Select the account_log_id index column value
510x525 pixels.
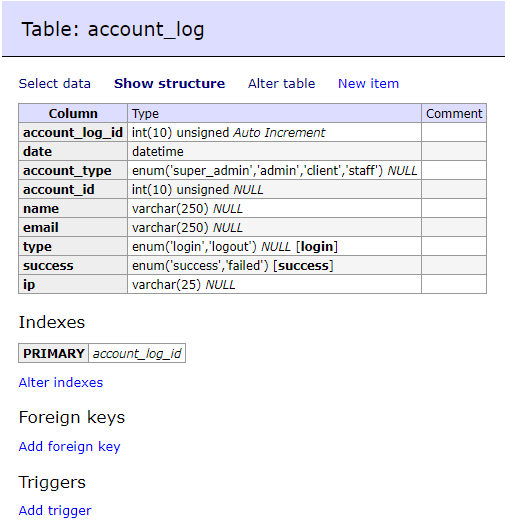click(x=137, y=354)
